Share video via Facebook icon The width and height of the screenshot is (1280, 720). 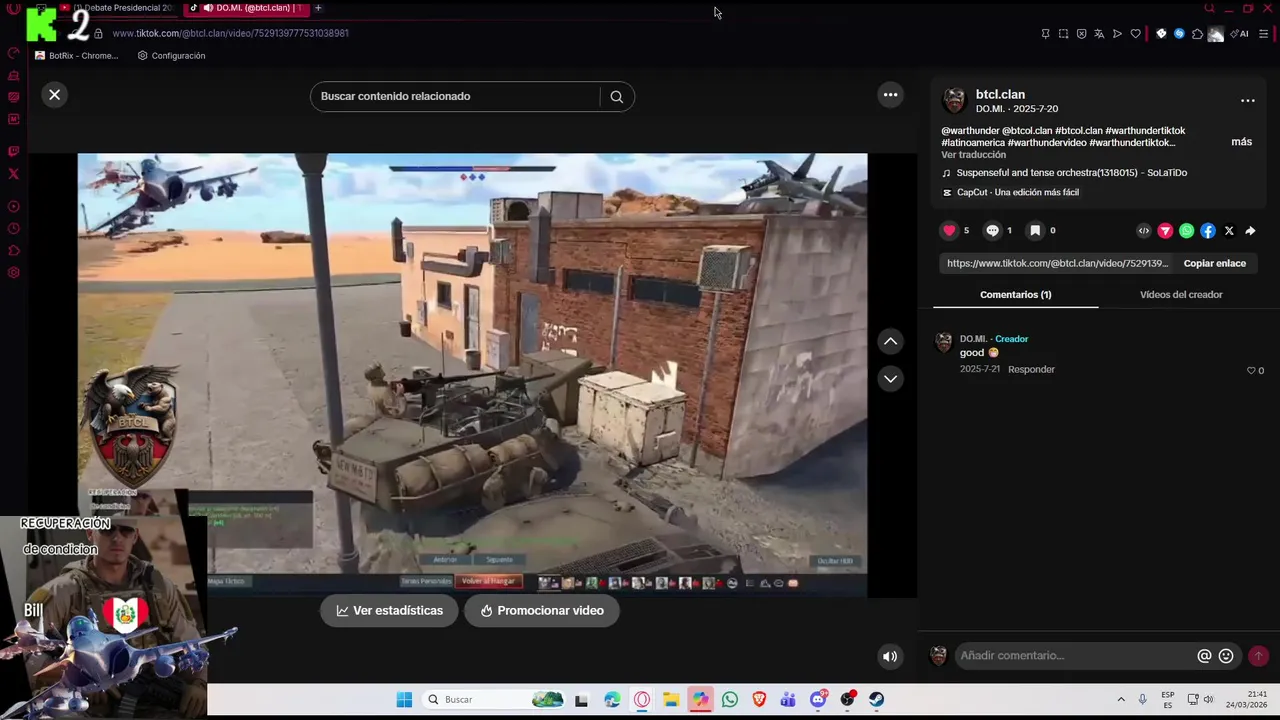coord(1208,231)
